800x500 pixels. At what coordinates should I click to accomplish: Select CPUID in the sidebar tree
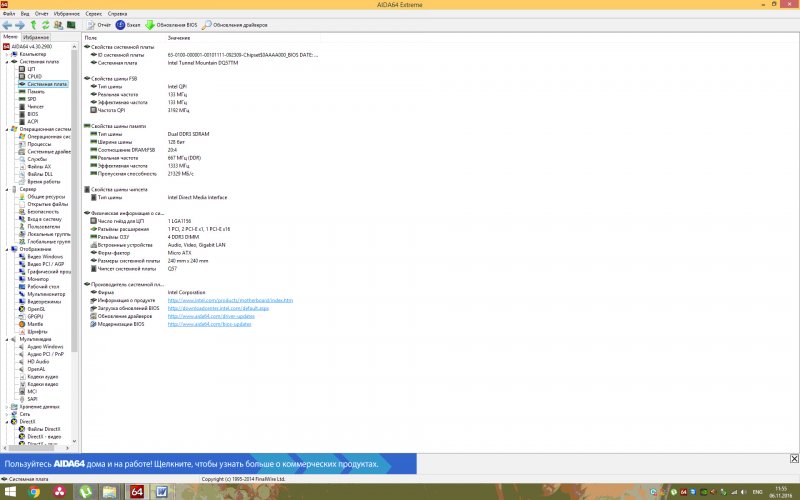pyautogui.click(x=34, y=76)
